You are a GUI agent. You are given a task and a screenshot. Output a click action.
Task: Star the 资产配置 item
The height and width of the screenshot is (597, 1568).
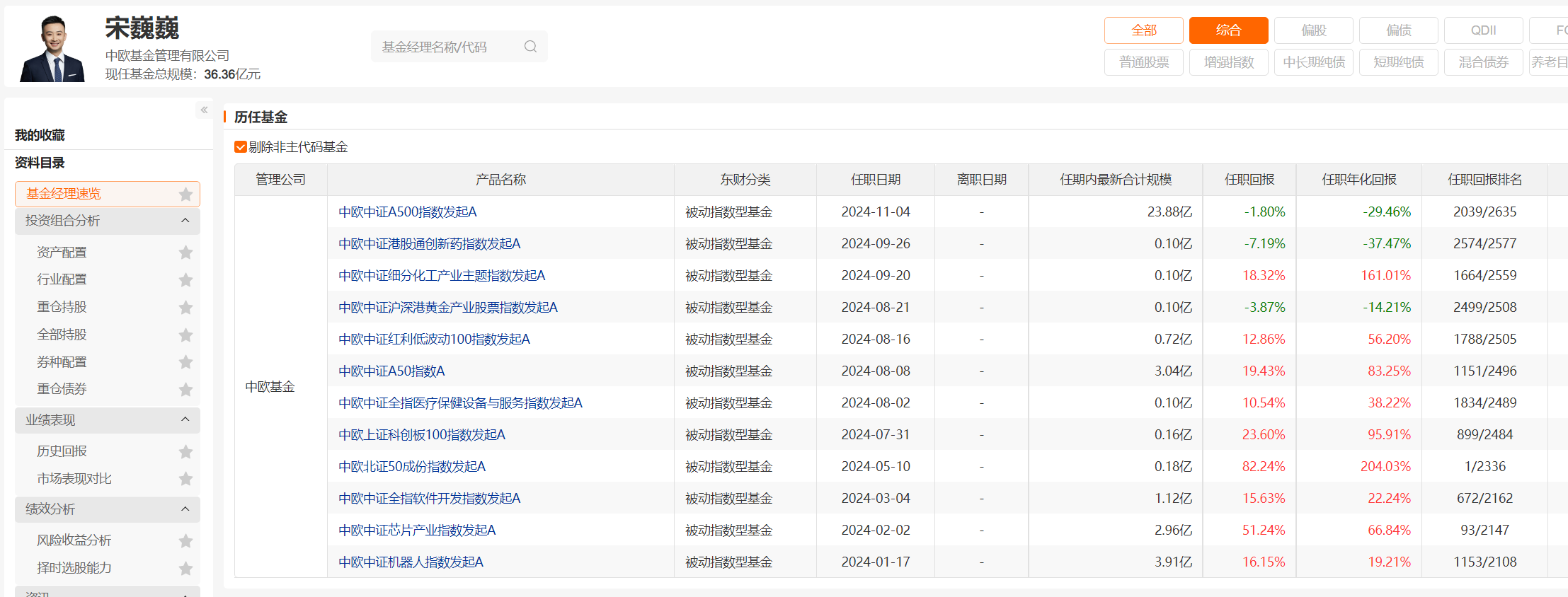185,253
